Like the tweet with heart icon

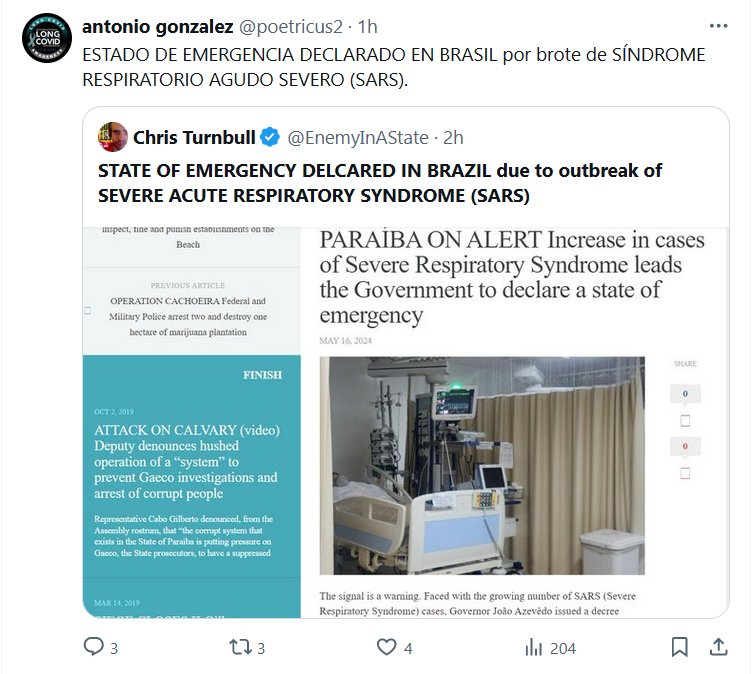386,647
